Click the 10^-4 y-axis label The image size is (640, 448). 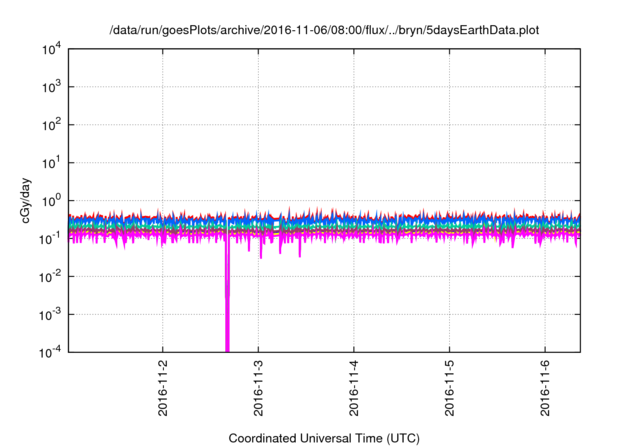tap(50, 352)
